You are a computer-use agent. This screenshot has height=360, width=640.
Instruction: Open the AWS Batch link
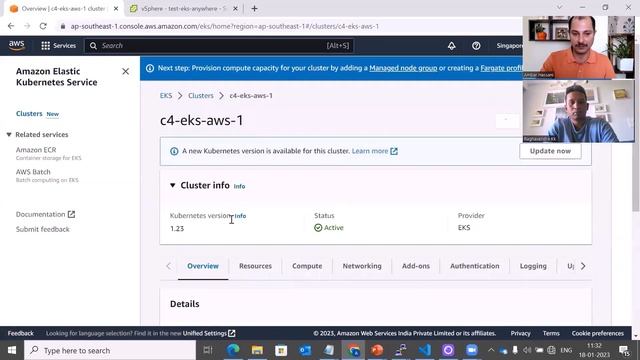tap(33, 172)
